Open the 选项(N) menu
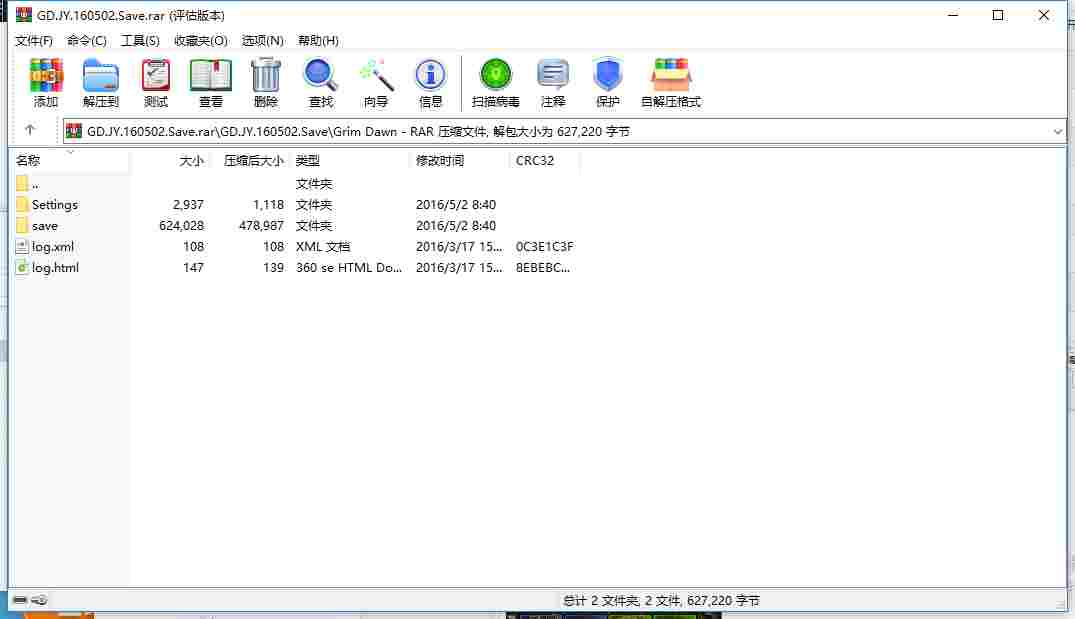 coord(262,40)
